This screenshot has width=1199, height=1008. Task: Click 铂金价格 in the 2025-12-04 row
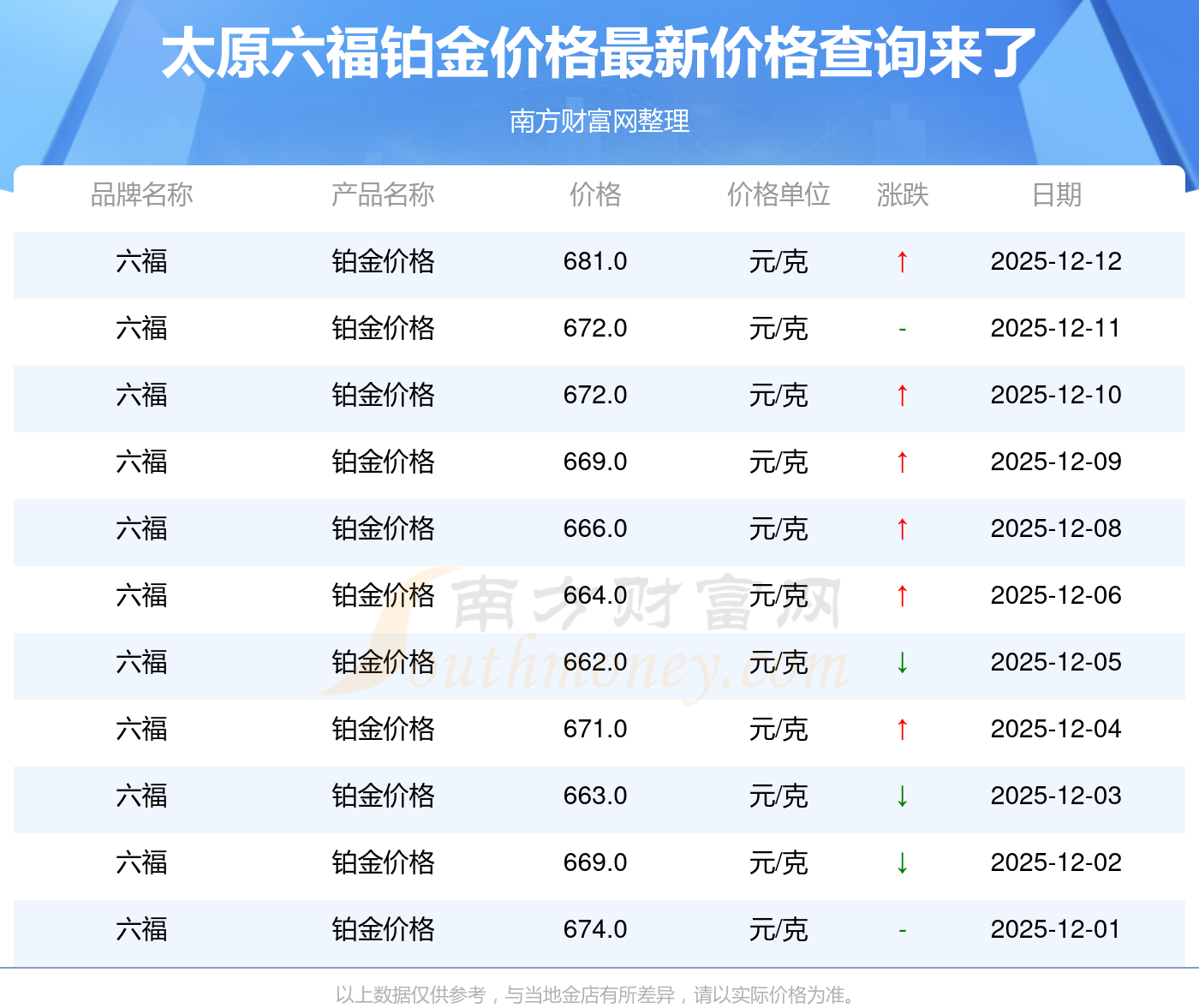(x=383, y=729)
